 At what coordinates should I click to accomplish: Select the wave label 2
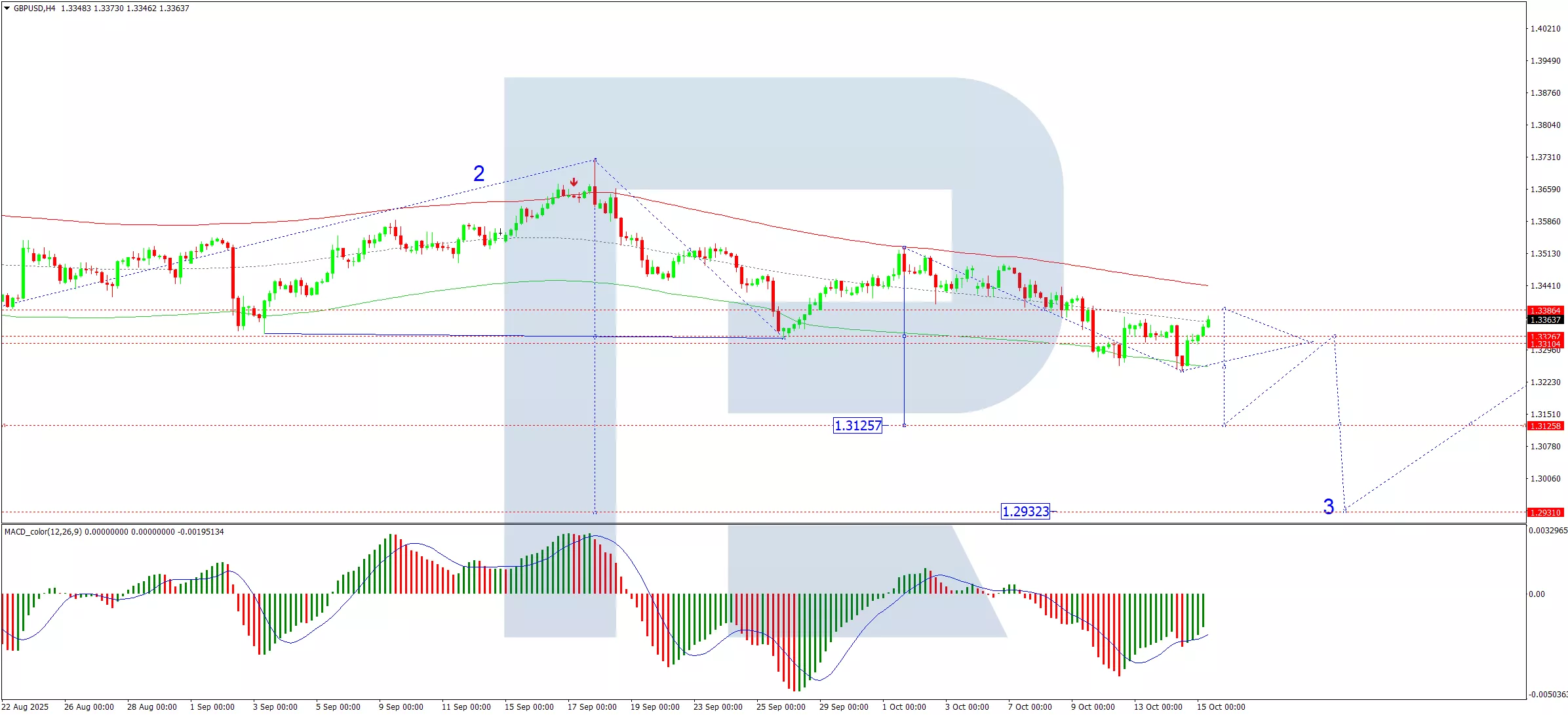[479, 174]
